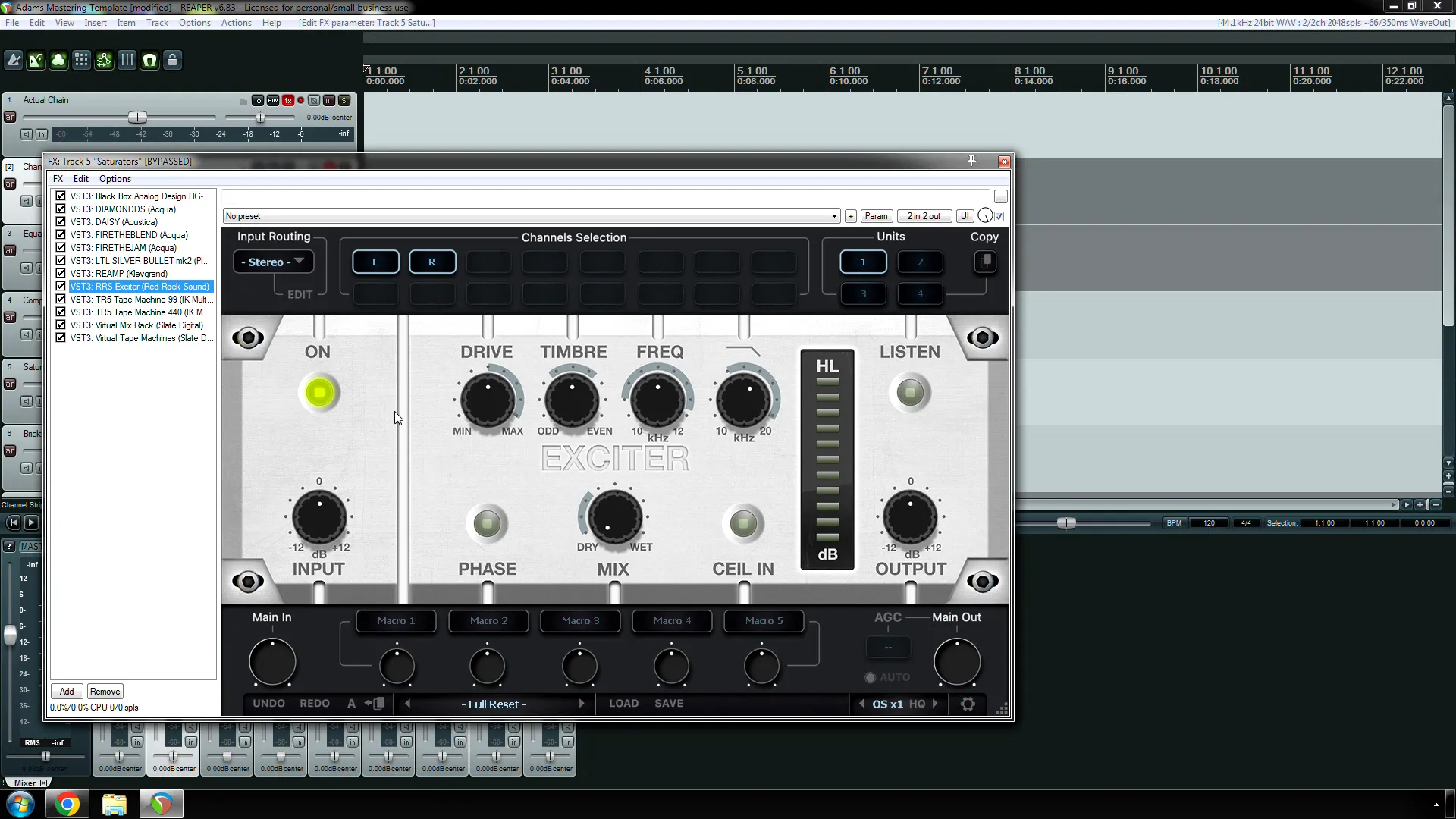This screenshot has width=1456, height=819.
Task: Click SAVE in Exciter footer
Action: point(669,704)
